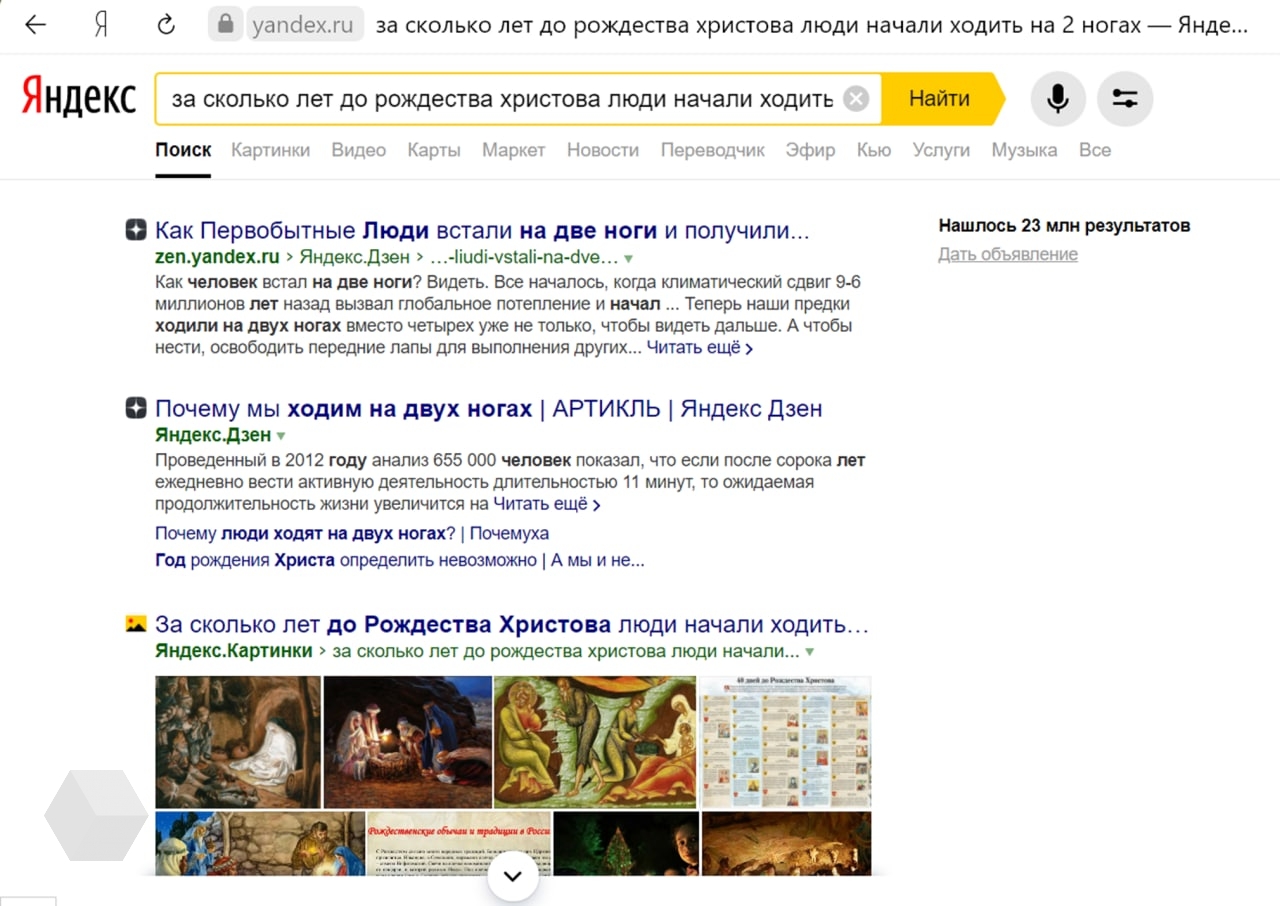Show all services via Все
Viewport: 1280px width, 906px height.
[1095, 150]
